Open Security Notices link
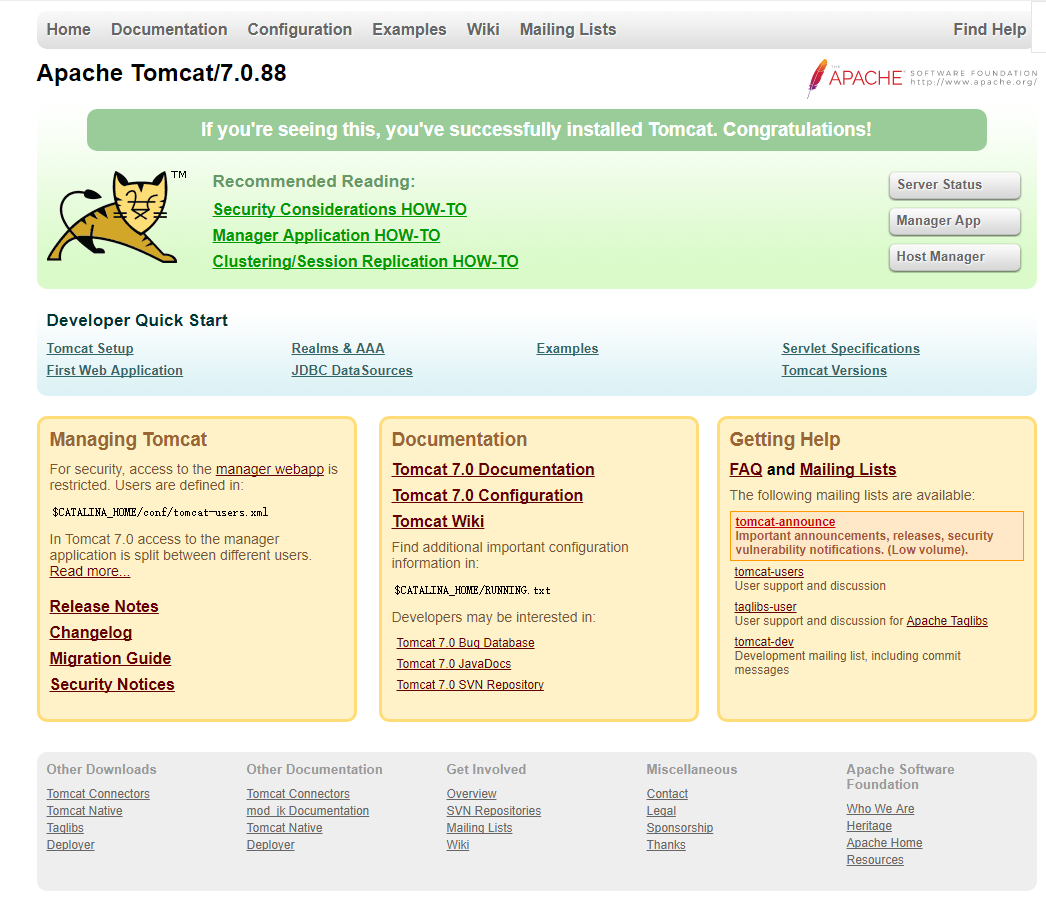This screenshot has width=1046, height=905. [112, 684]
